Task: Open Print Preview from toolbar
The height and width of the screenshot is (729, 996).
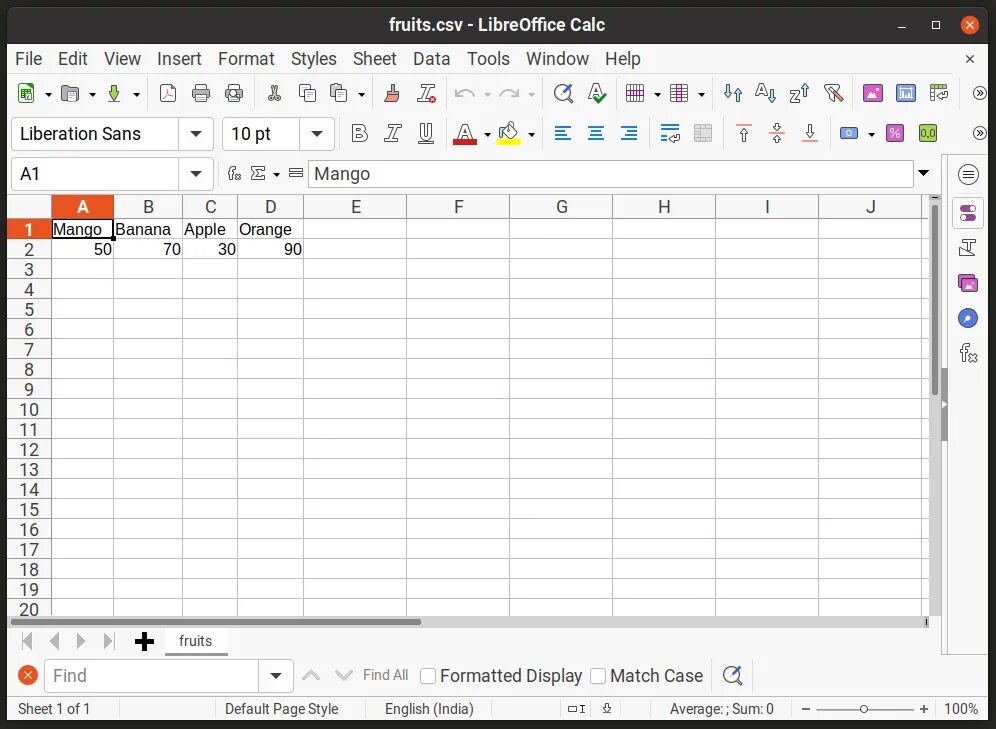Action: click(x=234, y=93)
